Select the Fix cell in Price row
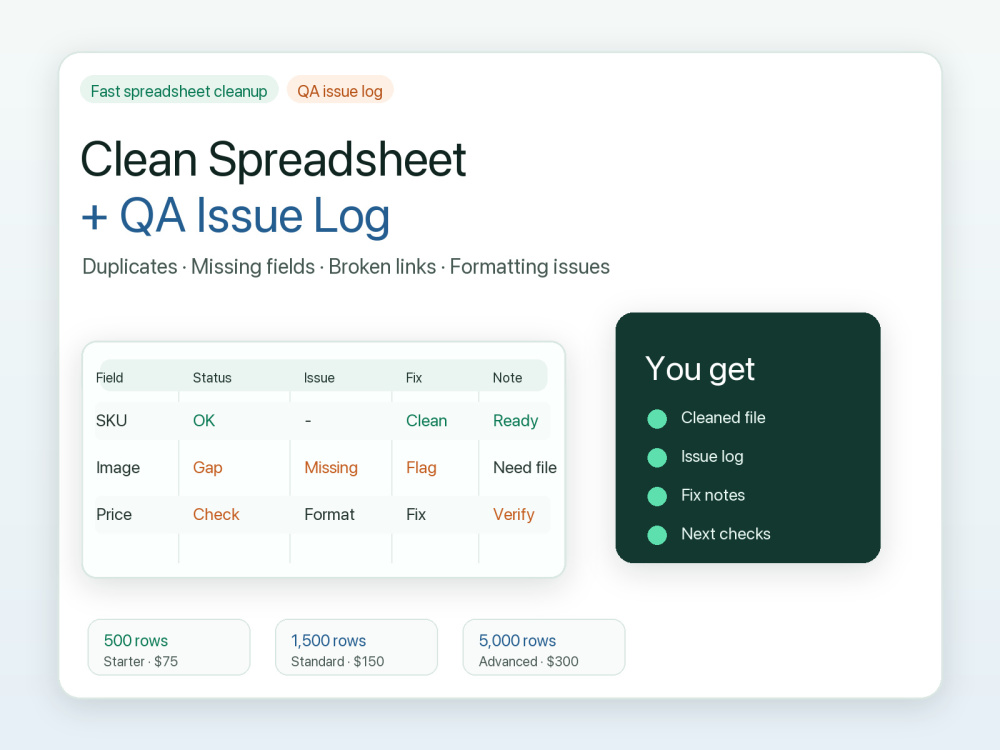This screenshot has width=1000, height=750. click(x=416, y=515)
